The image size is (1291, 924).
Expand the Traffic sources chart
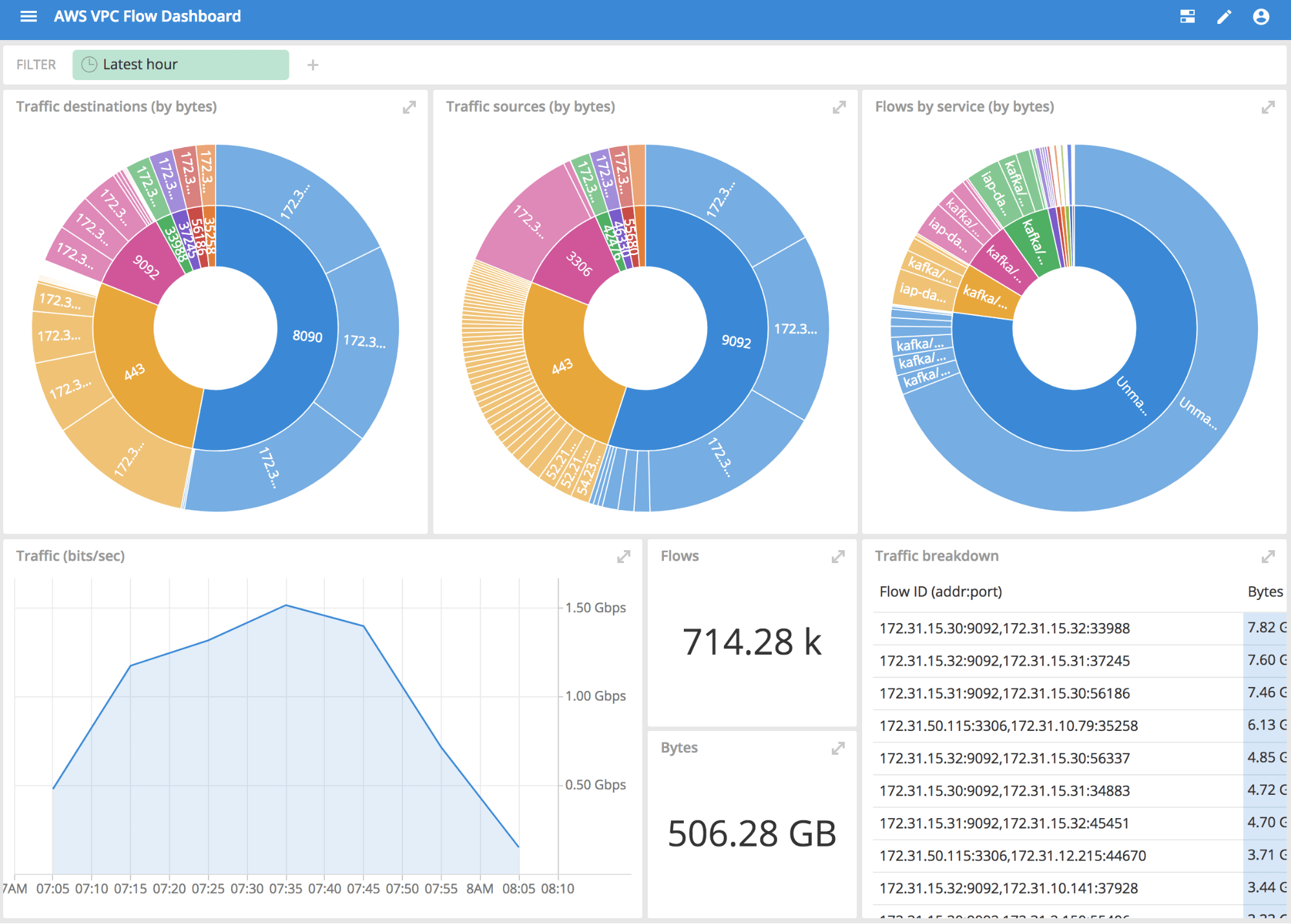[x=838, y=107]
